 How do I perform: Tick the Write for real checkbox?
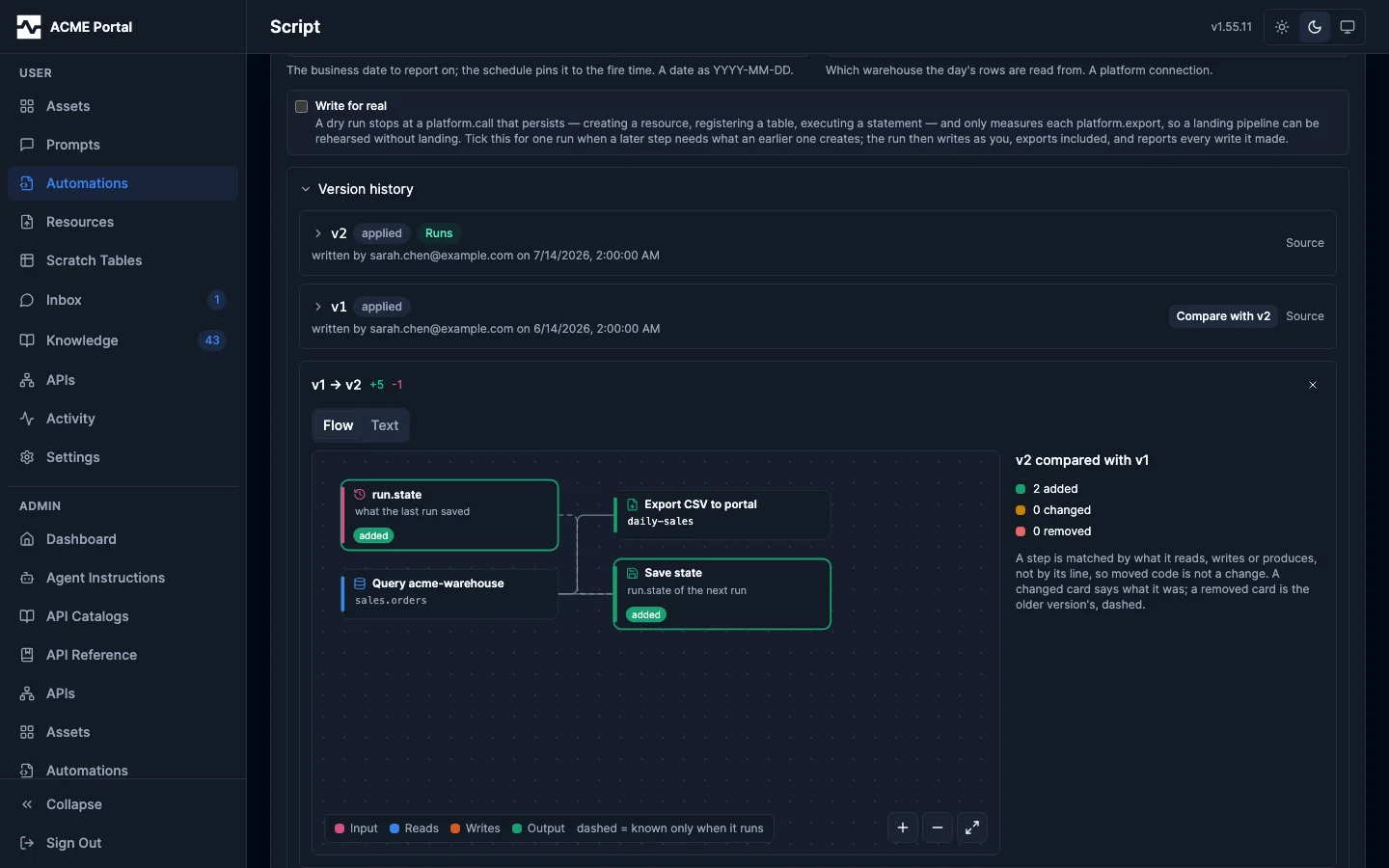tap(302, 106)
